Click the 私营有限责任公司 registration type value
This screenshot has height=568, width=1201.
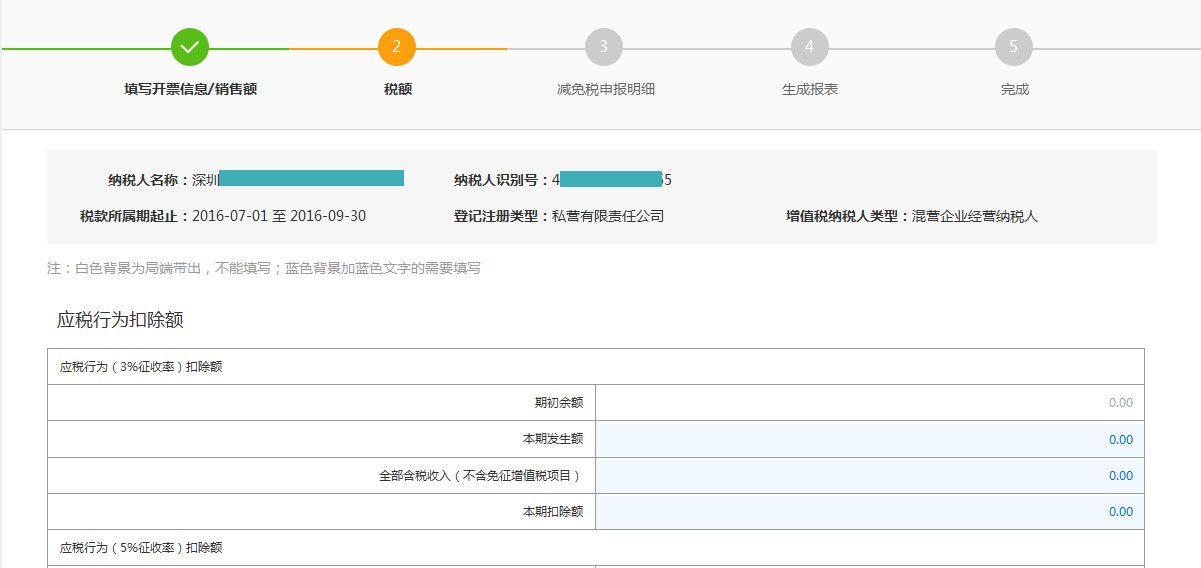tap(608, 216)
